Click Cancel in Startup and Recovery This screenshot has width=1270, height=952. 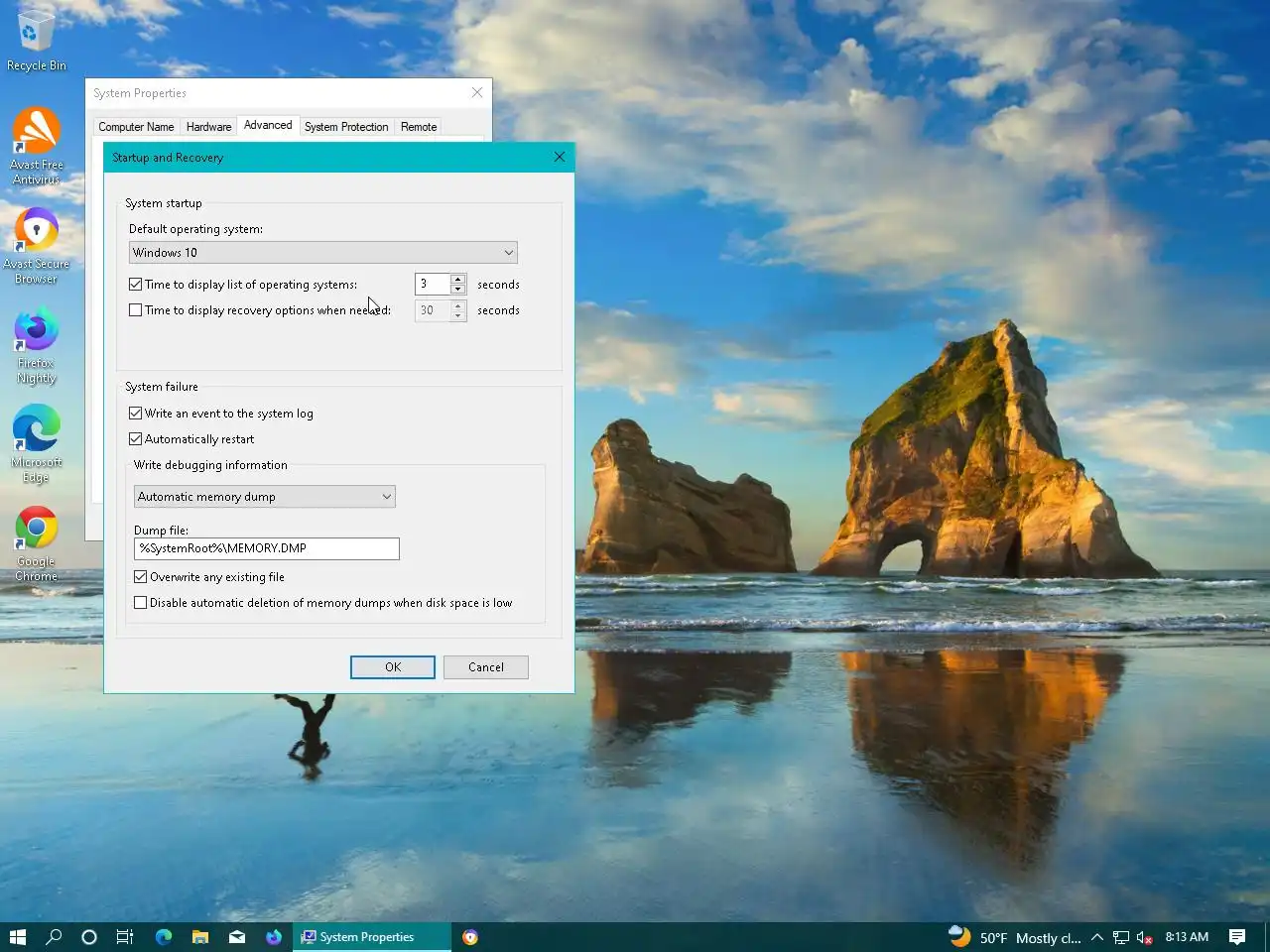click(x=486, y=667)
